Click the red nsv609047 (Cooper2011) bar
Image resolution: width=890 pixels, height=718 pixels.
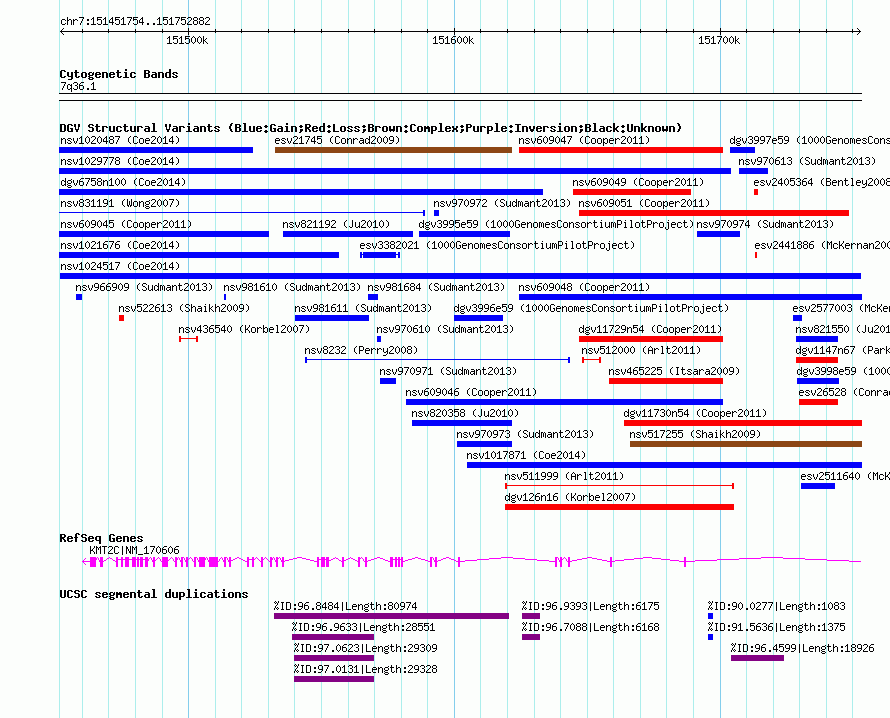click(620, 150)
